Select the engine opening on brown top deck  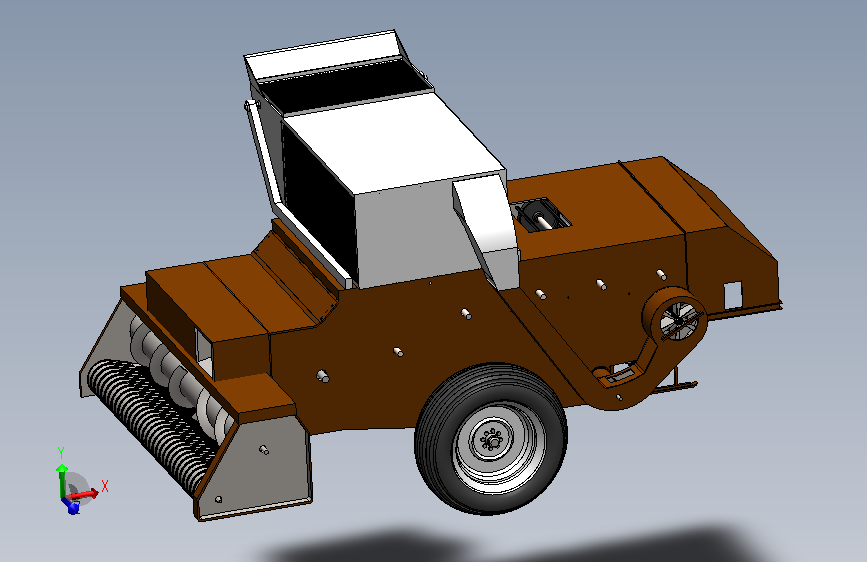[x=540, y=214]
